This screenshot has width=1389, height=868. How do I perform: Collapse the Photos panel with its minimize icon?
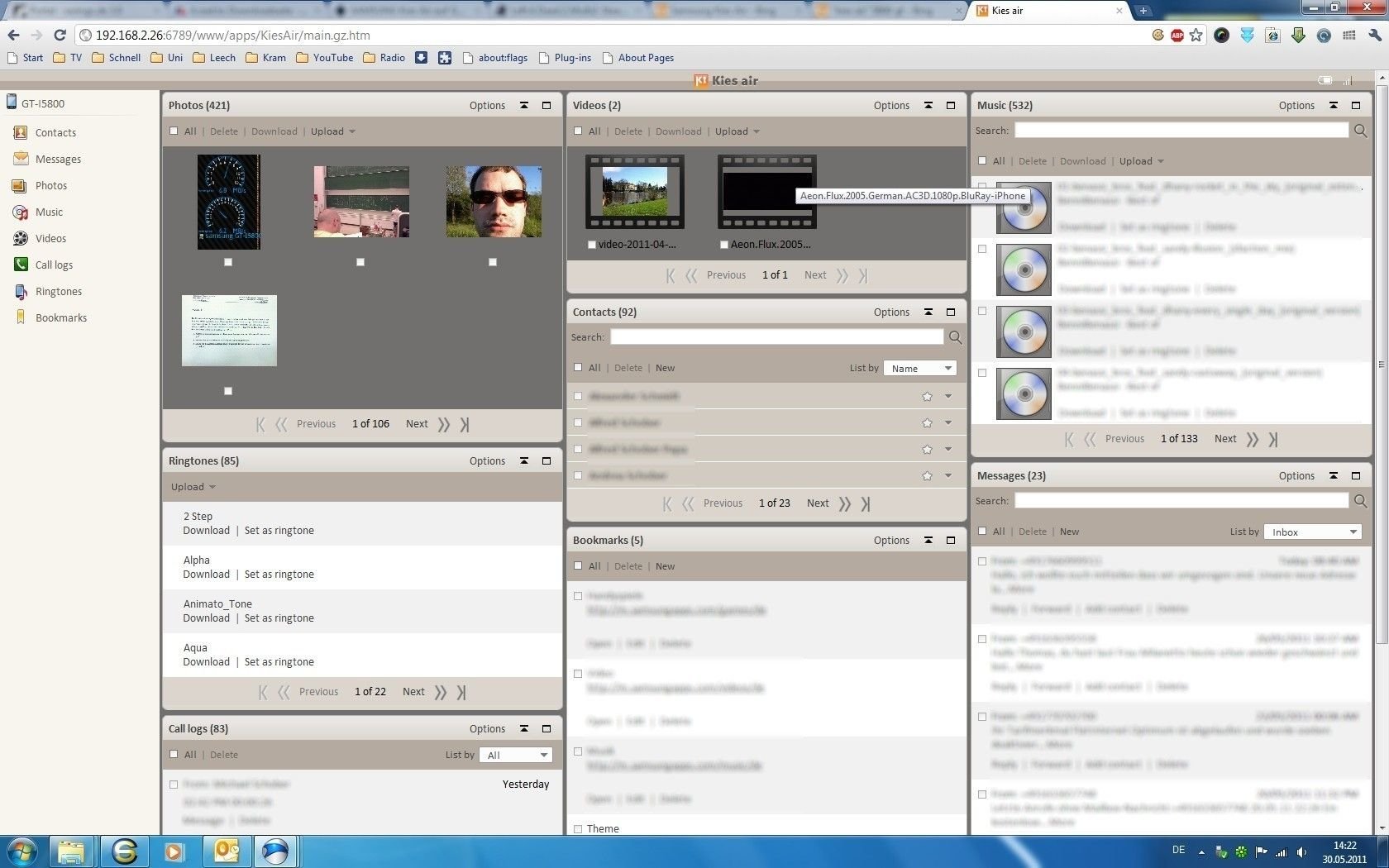point(524,105)
